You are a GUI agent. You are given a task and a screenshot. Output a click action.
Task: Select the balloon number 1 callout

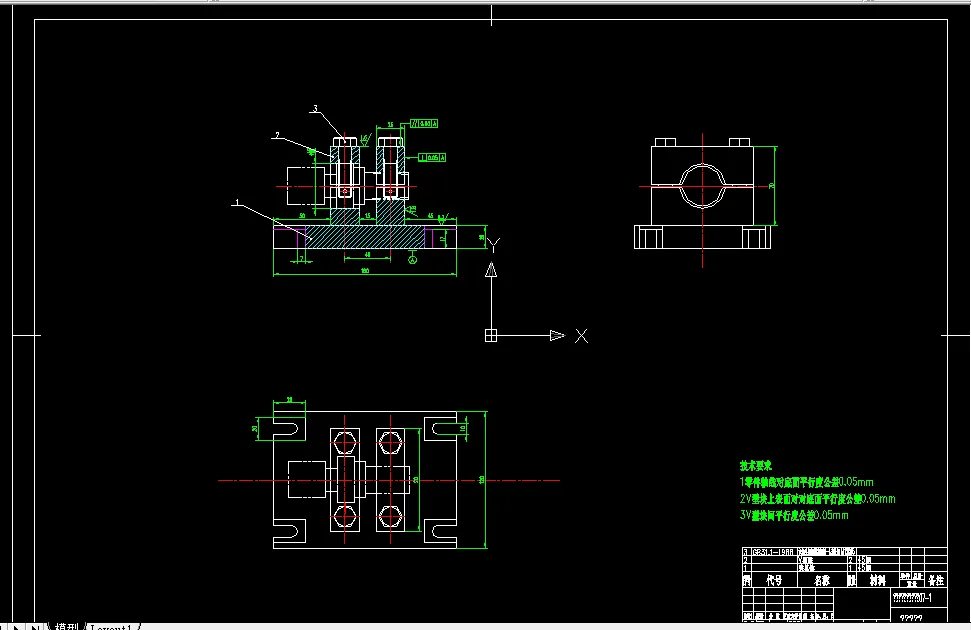pyautogui.click(x=237, y=203)
